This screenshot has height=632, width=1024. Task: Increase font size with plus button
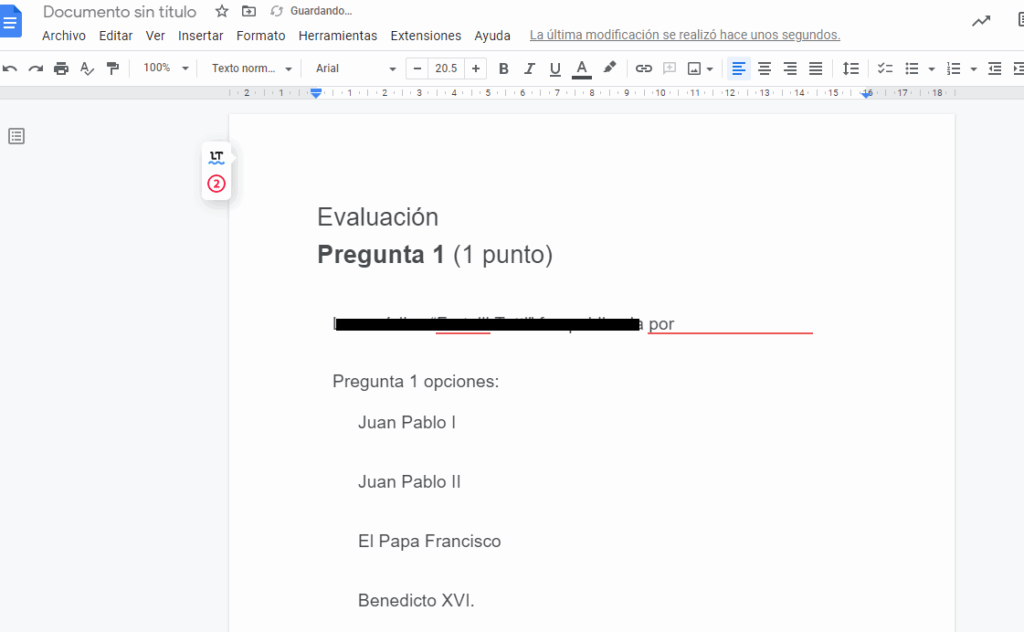[x=476, y=68]
